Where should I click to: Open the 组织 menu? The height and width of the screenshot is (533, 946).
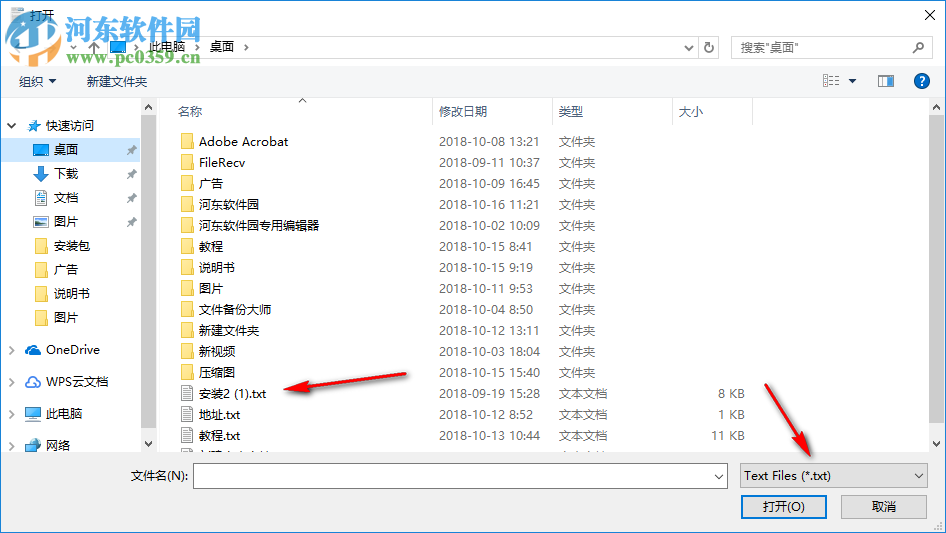click(x=37, y=81)
